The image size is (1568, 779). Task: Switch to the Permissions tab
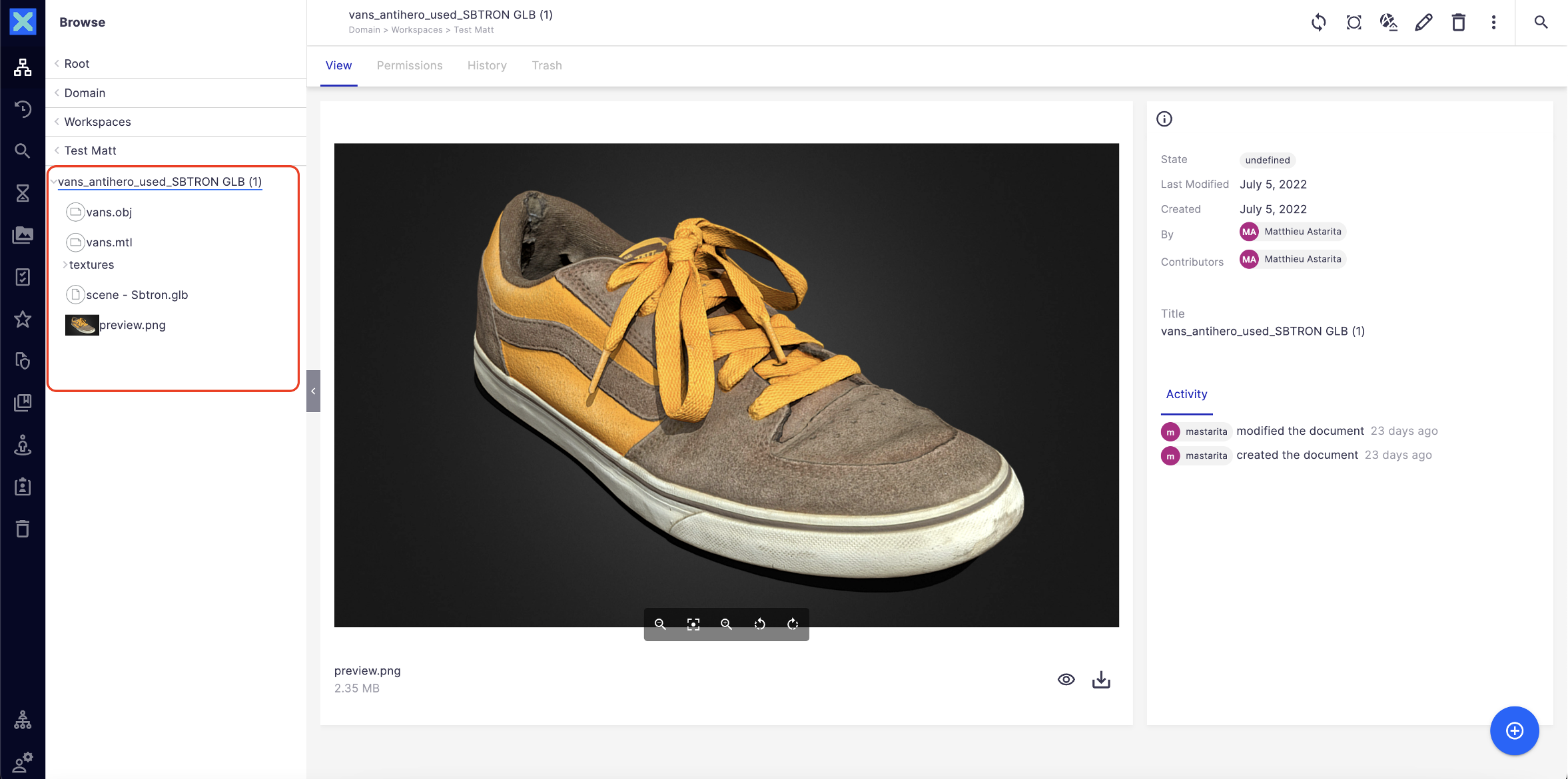pos(410,65)
